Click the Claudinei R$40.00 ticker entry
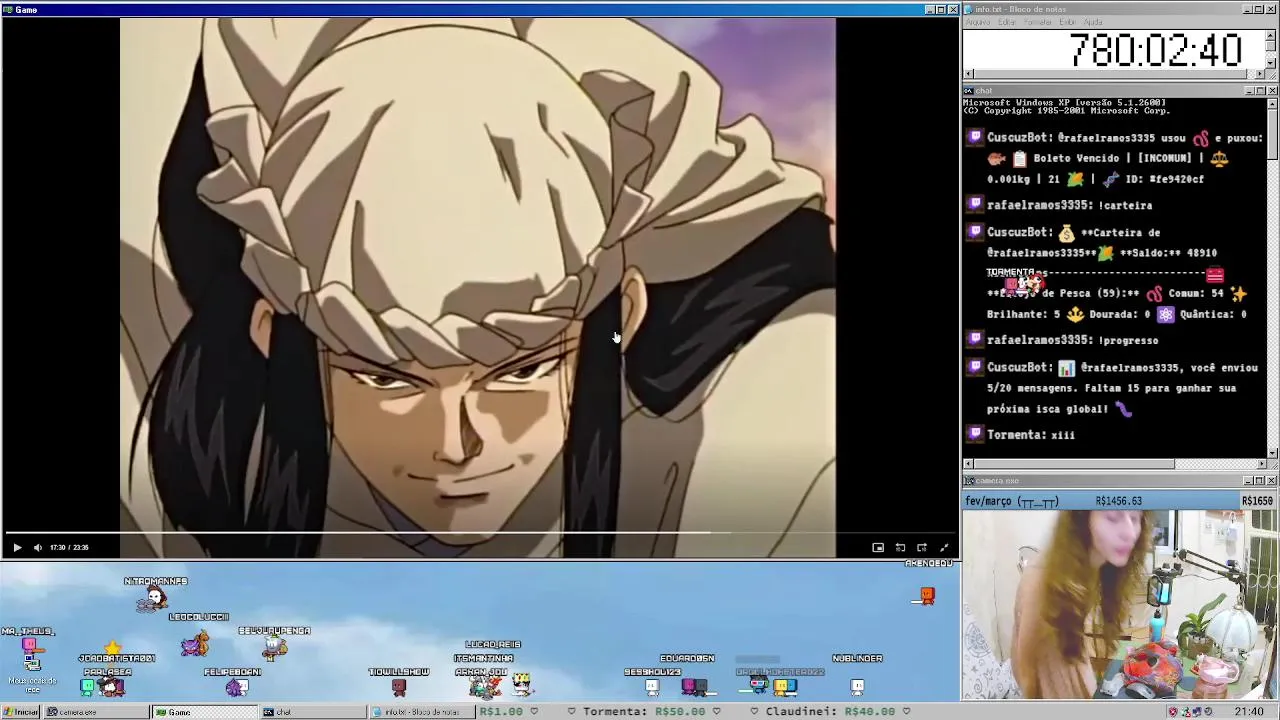The height and width of the screenshot is (720, 1280). click(x=830, y=712)
